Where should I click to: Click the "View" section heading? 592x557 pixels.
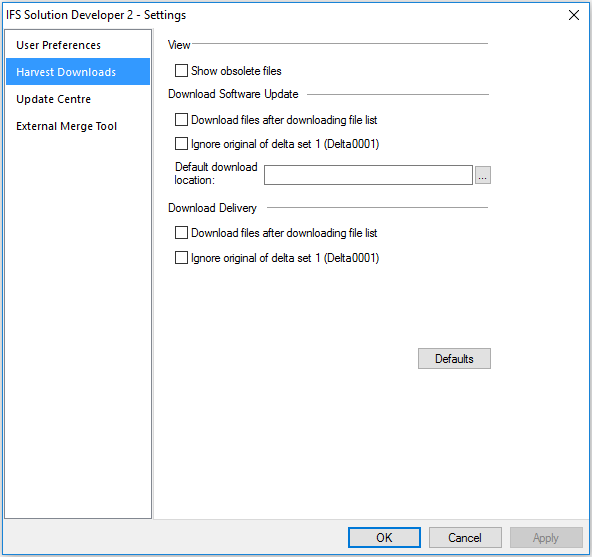pos(179,45)
